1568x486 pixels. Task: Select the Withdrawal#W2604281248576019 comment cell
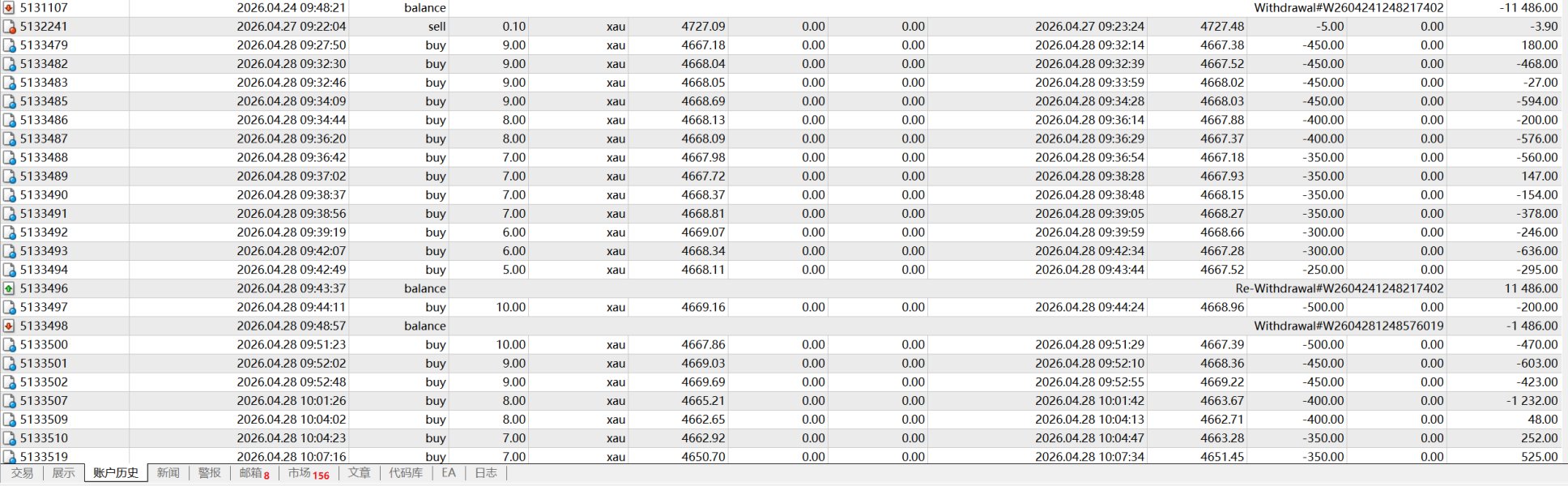pos(1349,326)
